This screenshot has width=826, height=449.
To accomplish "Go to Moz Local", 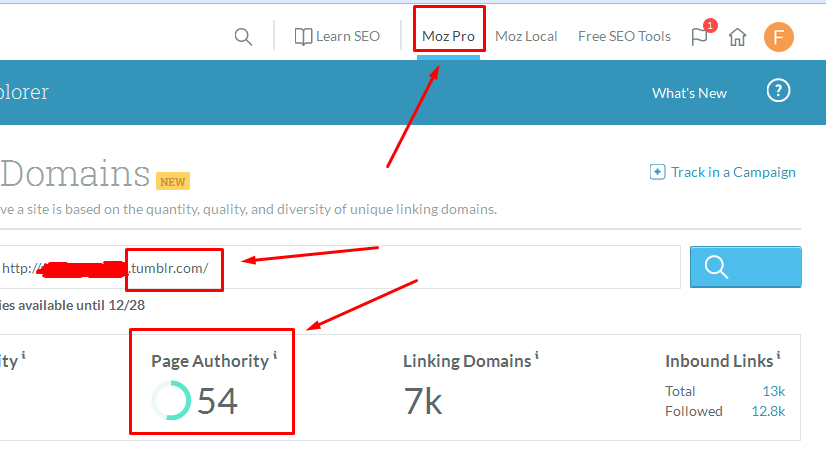I will pyautogui.click(x=526, y=37).
